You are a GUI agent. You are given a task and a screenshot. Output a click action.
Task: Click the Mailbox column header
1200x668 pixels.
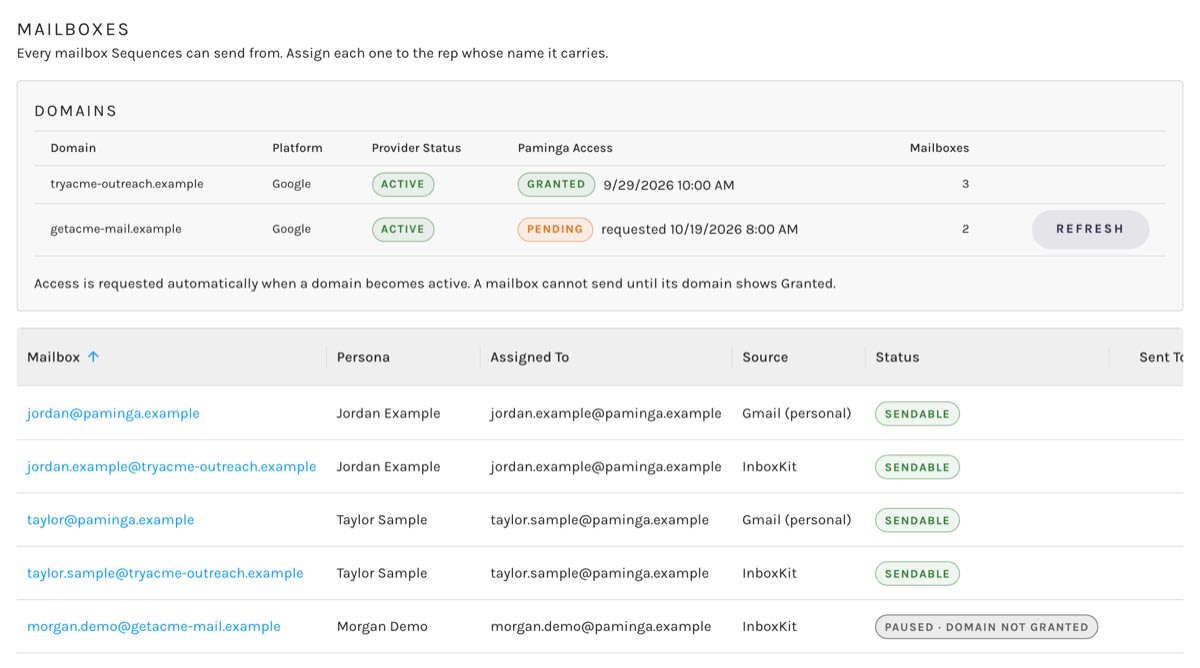coord(53,357)
